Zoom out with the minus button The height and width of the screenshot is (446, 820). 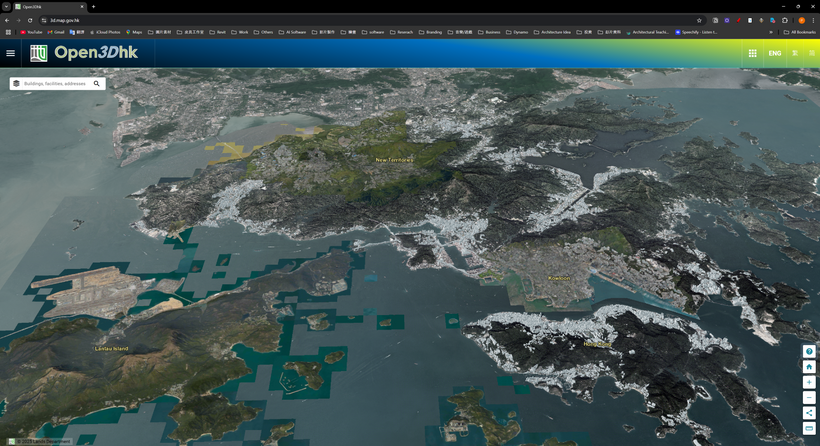click(x=809, y=397)
